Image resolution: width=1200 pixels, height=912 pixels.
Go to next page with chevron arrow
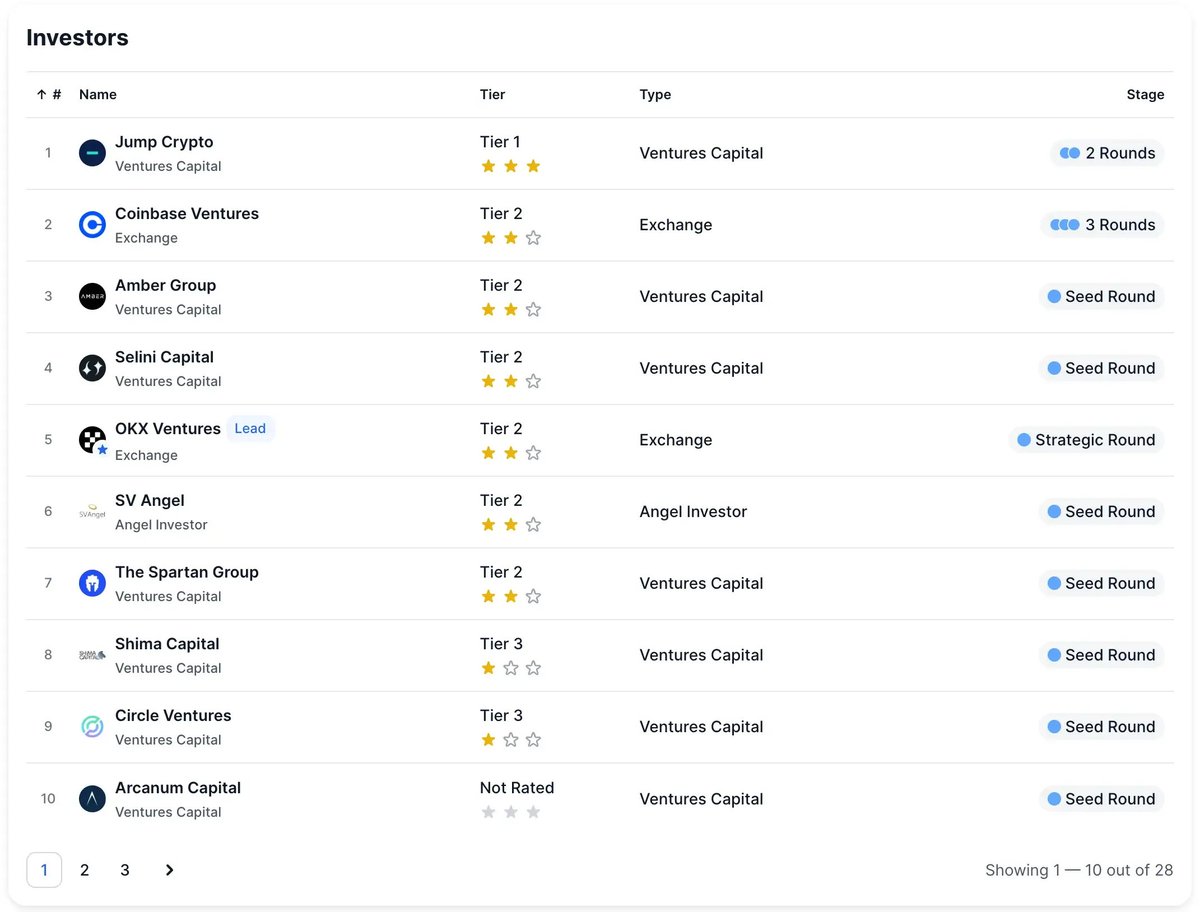[169, 870]
